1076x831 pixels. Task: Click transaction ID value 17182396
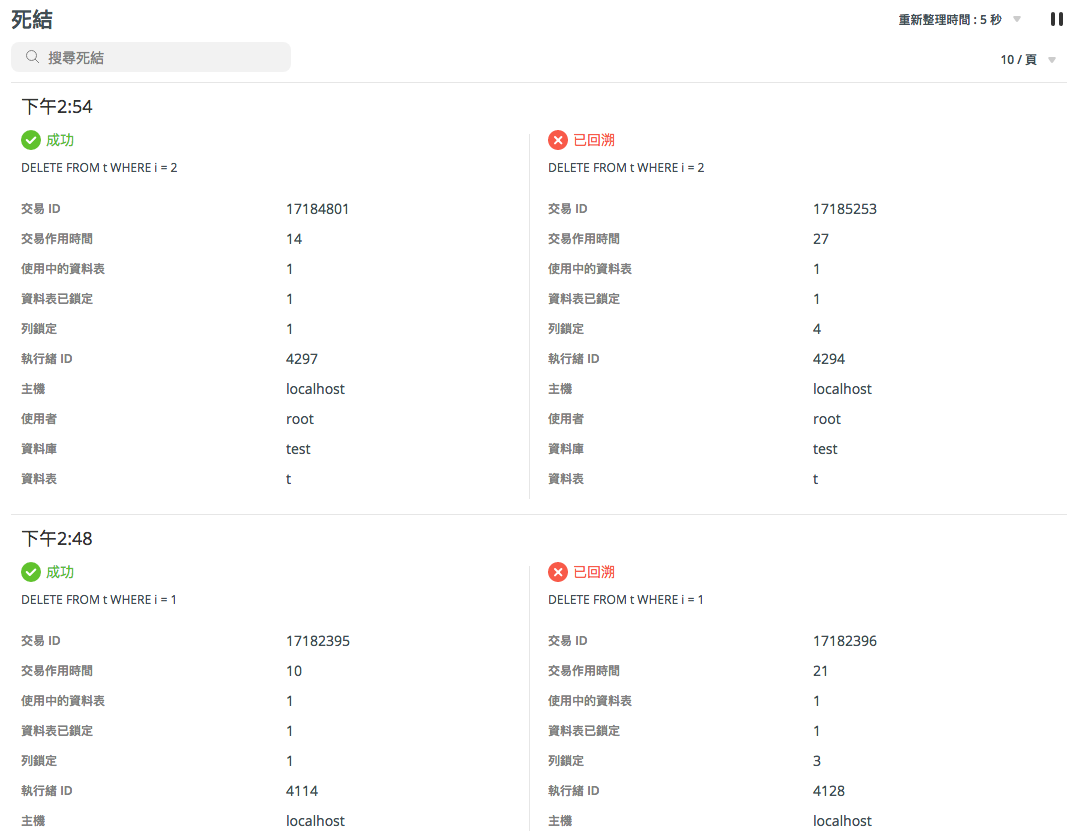(844, 641)
